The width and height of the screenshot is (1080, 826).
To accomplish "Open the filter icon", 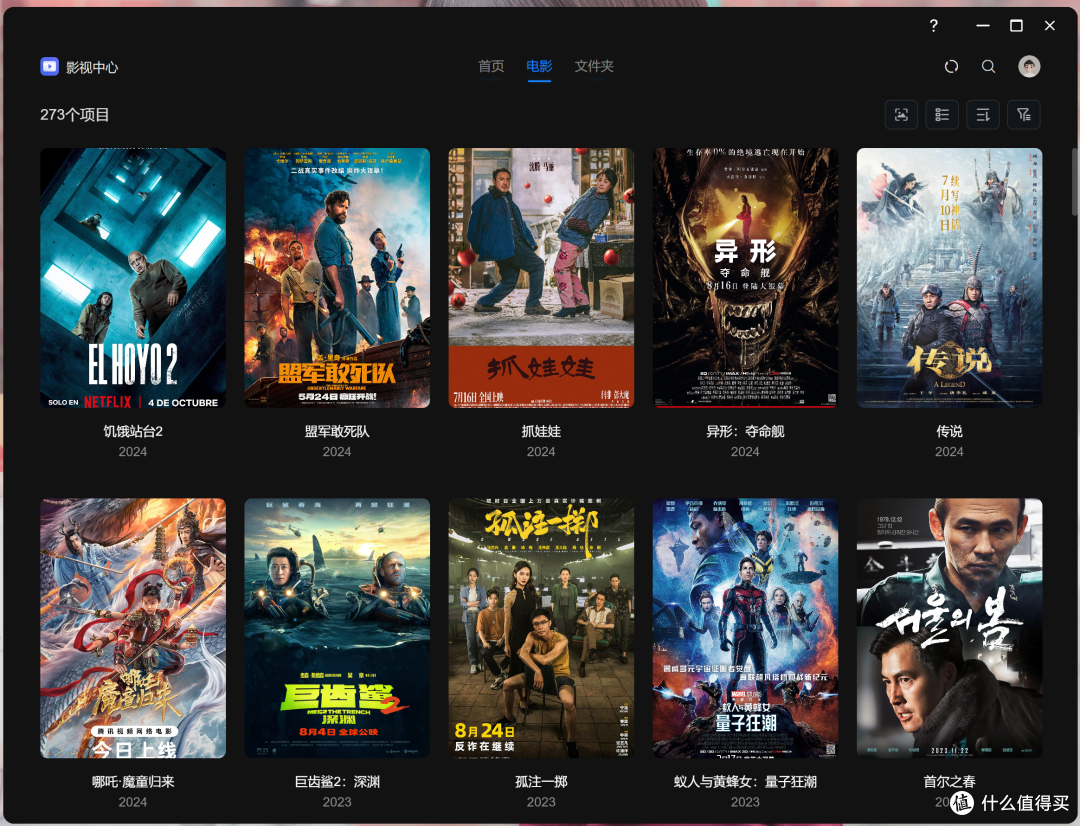I will click(x=1024, y=114).
